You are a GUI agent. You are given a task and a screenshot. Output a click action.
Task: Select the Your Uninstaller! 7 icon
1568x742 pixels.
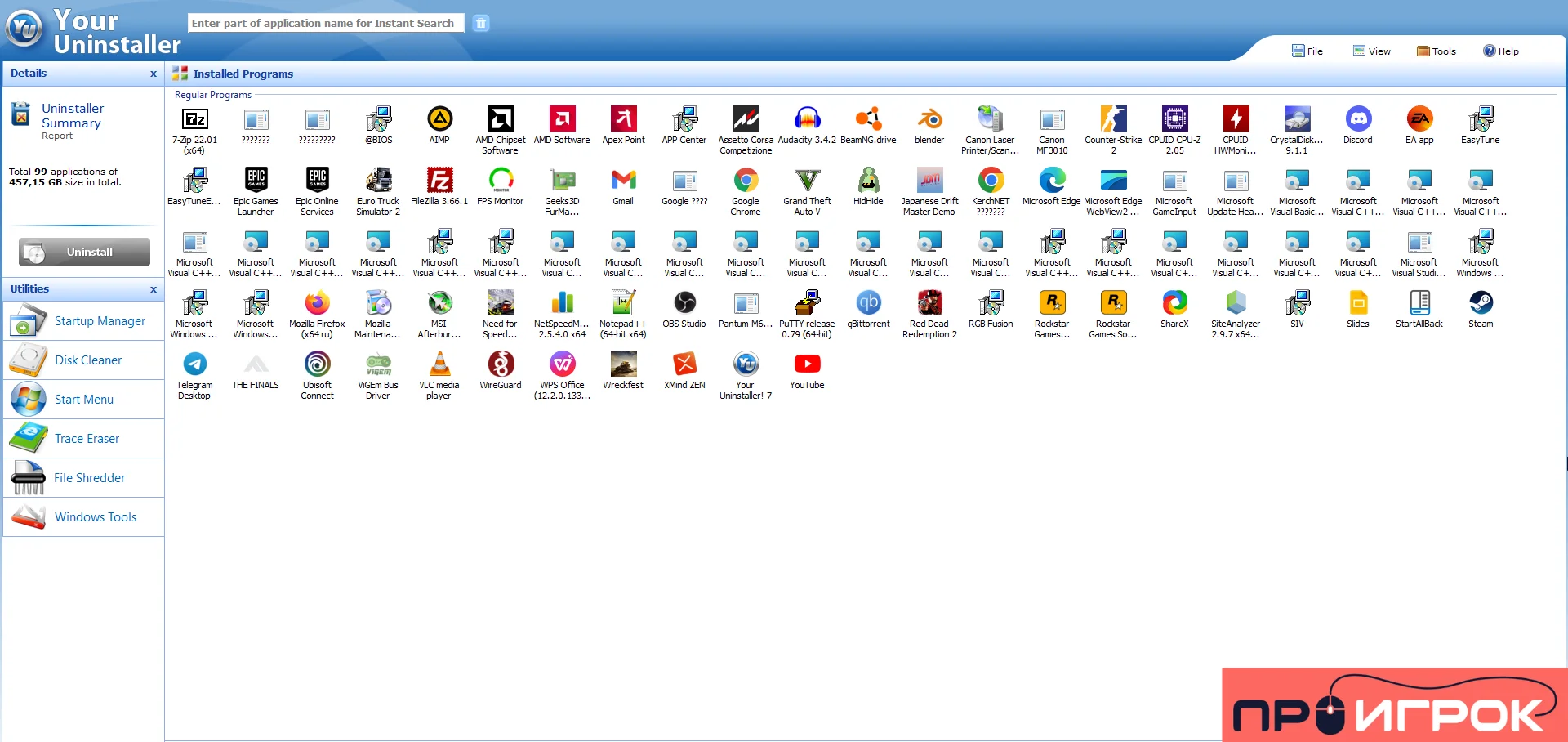pyautogui.click(x=746, y=364)
